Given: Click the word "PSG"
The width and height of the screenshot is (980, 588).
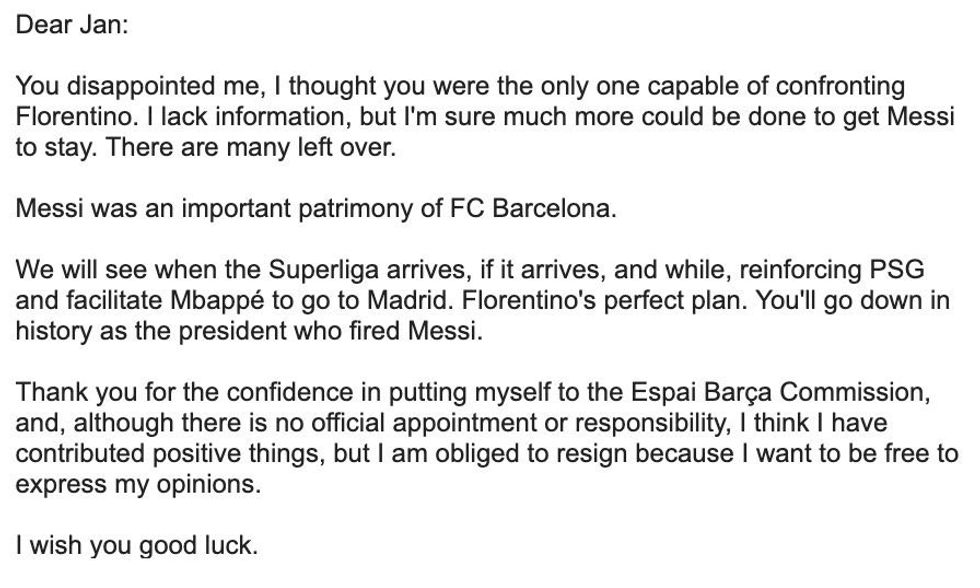Looking at the screenshot, I should point(898,270).
